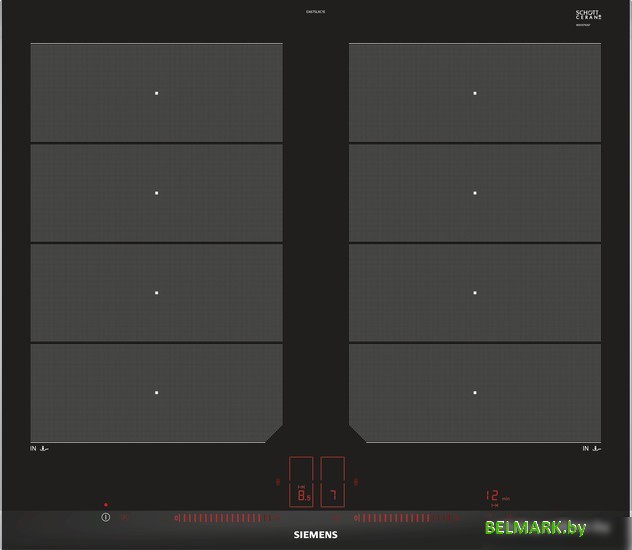Tap the SIEMENS logo on control panel
This screenshot has width=632, height=550.
pos(315,535)
